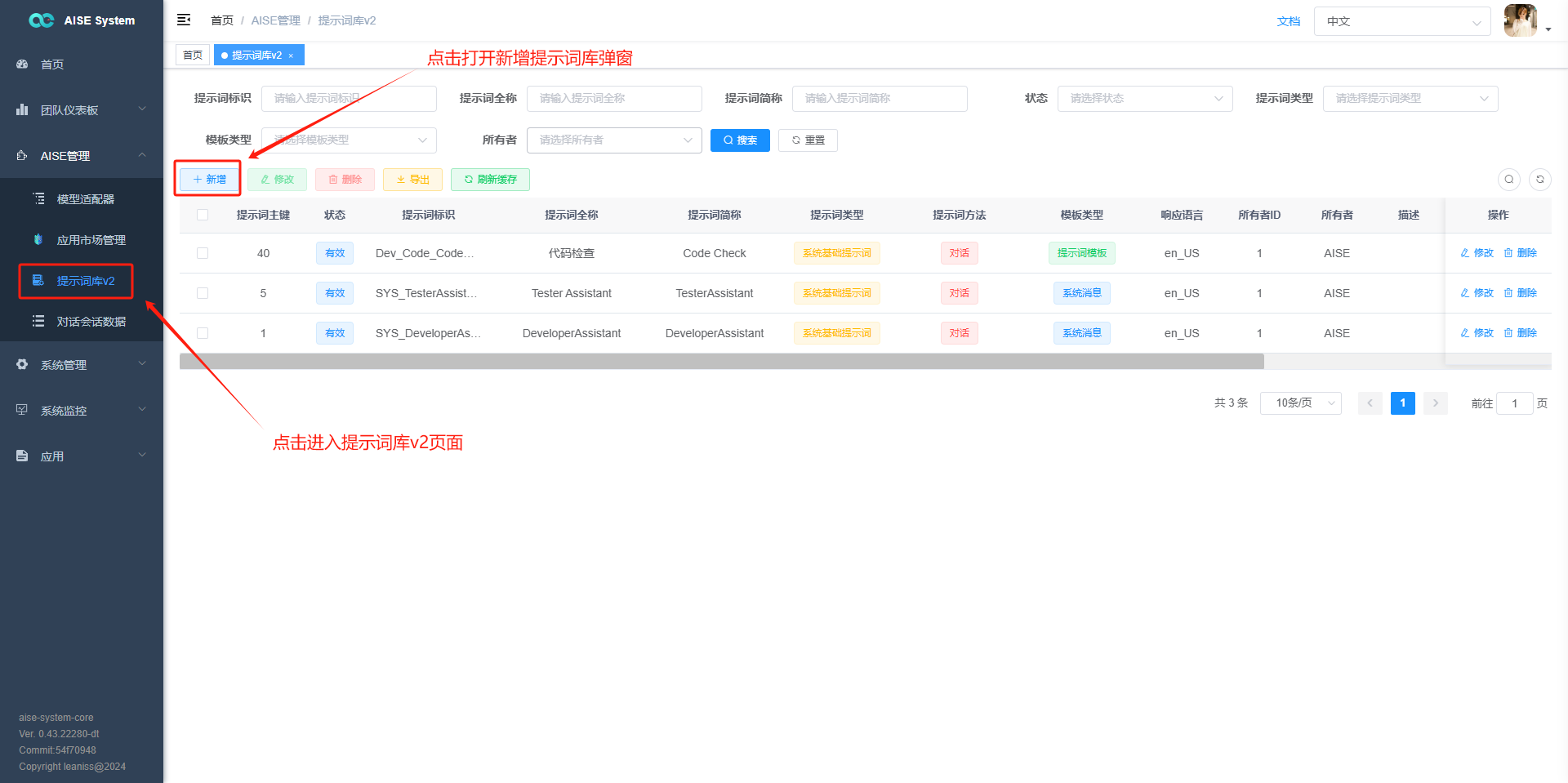
Task: Click 删除 in the SYS_TesterAssist row
Action: coord(1521,293)
